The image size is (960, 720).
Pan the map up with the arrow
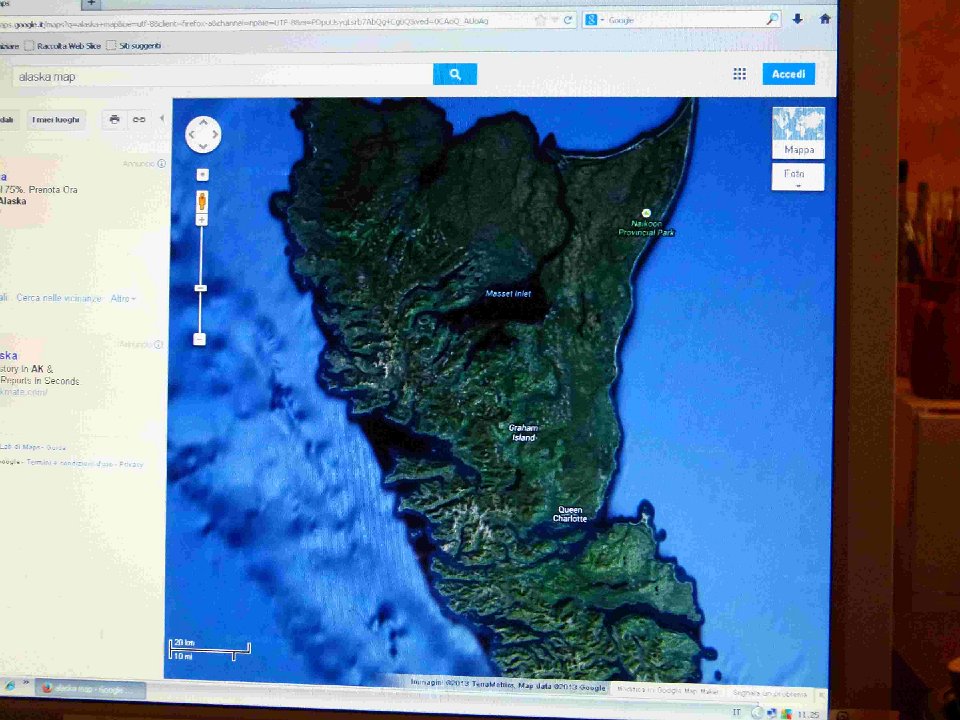(x=203, y=122)
